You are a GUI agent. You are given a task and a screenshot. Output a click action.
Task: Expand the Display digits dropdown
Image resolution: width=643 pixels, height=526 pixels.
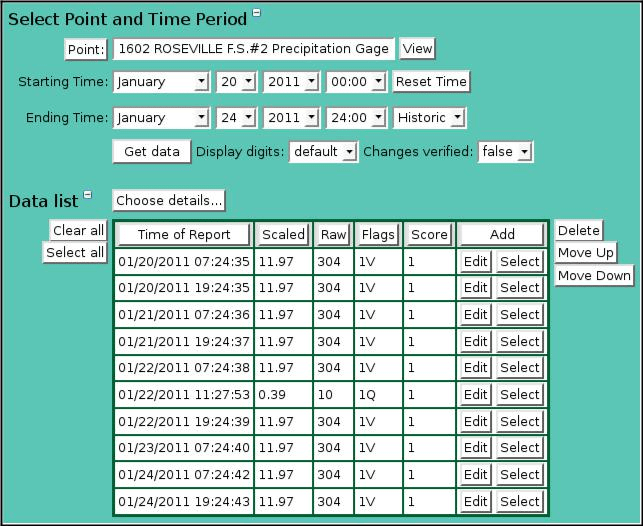pyautogui.click(x=323, y=151)
